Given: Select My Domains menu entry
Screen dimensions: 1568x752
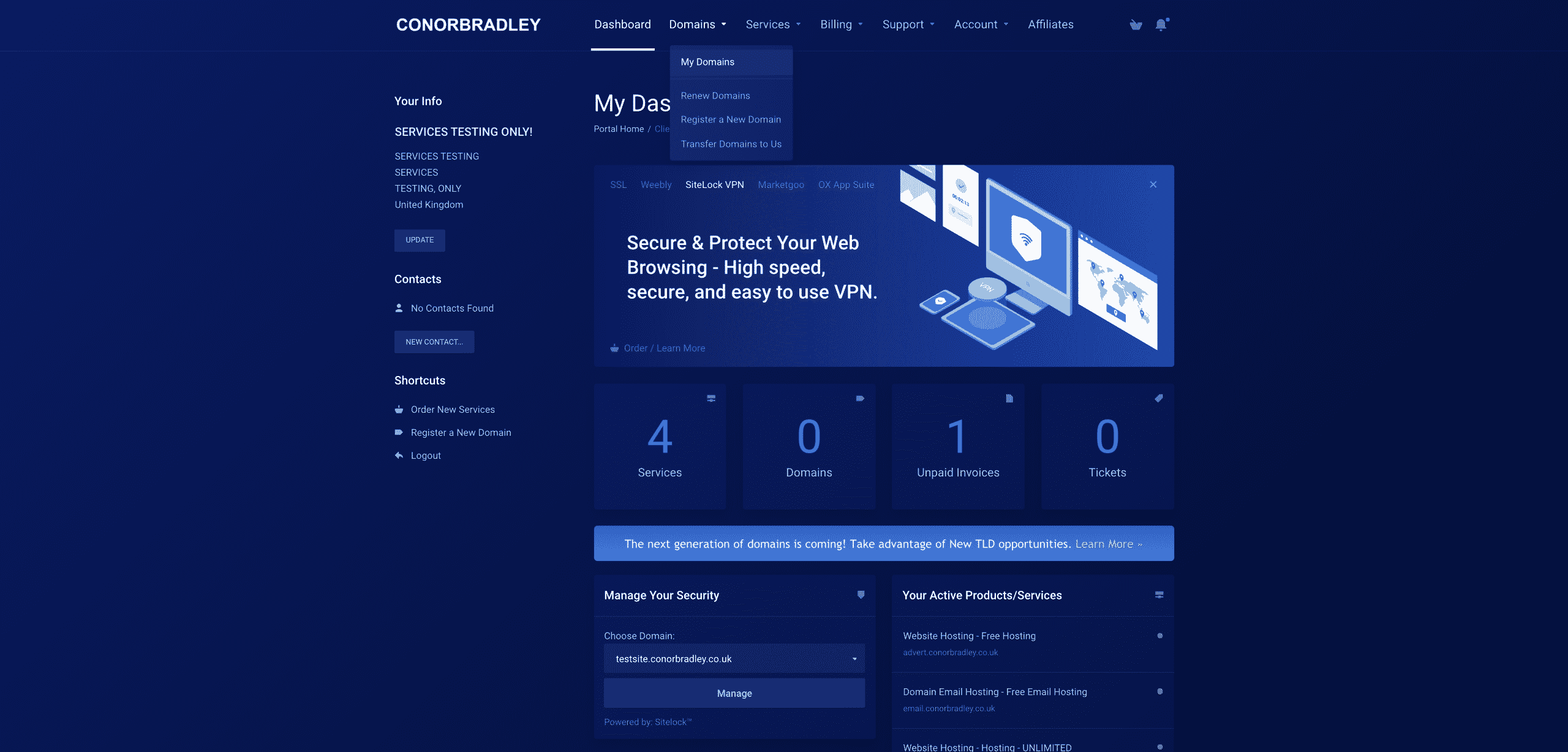Looking at the screenshot, I should pos(731,62).
